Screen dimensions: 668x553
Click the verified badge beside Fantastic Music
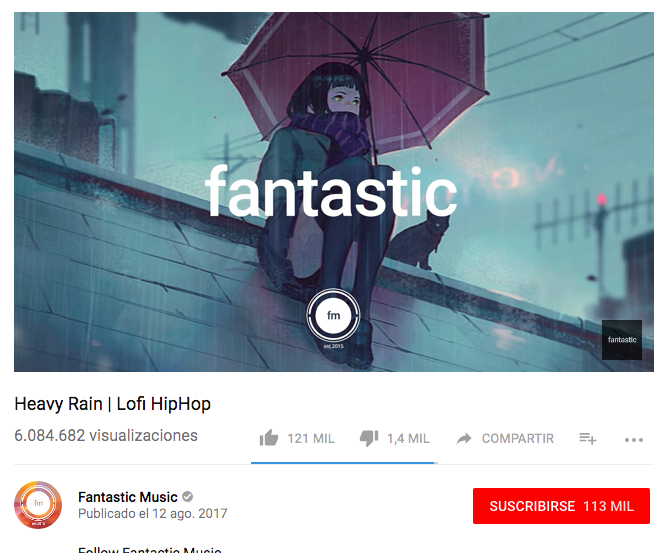[187, 497]
